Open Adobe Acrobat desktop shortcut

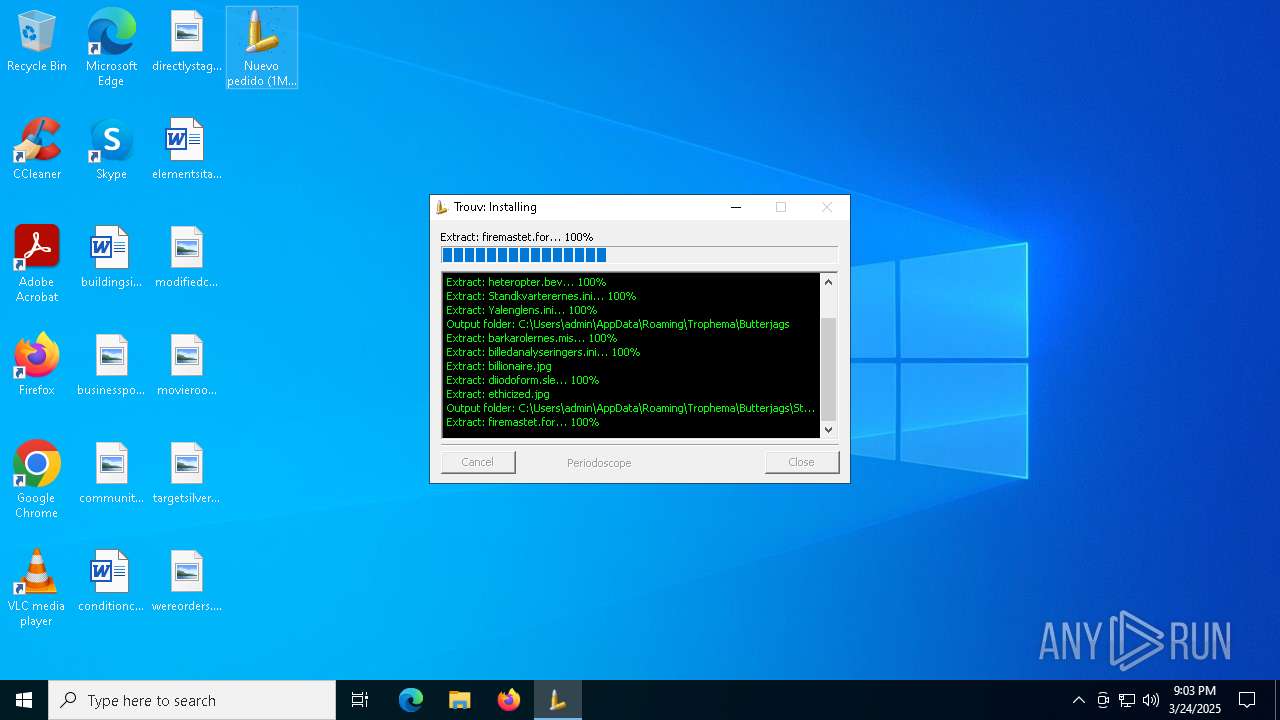point(37,264)
